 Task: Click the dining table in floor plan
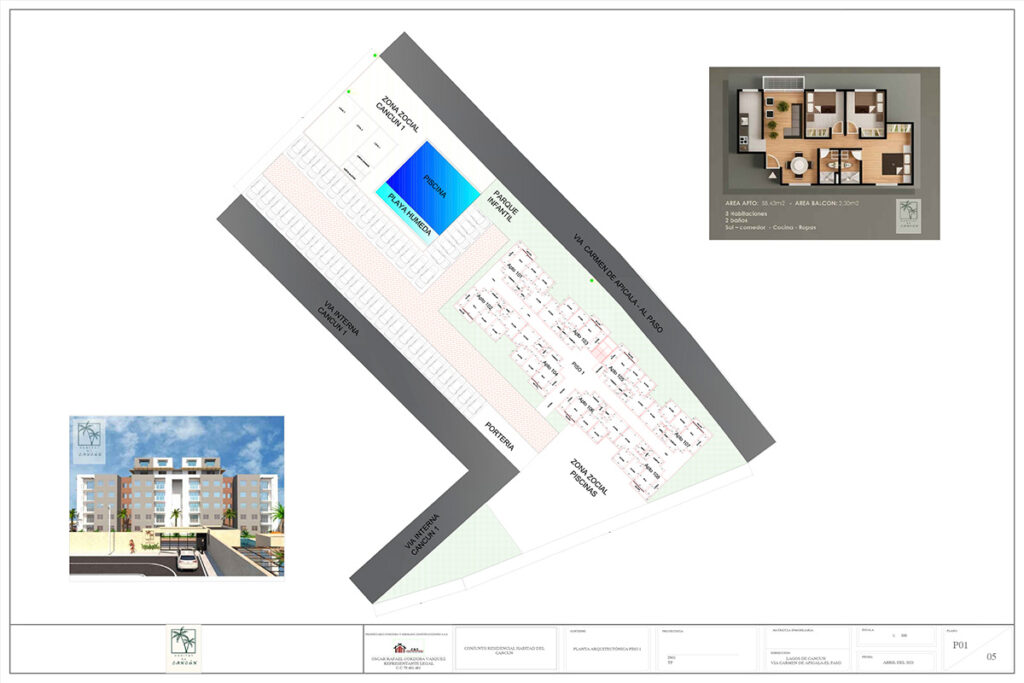[797, 163]
